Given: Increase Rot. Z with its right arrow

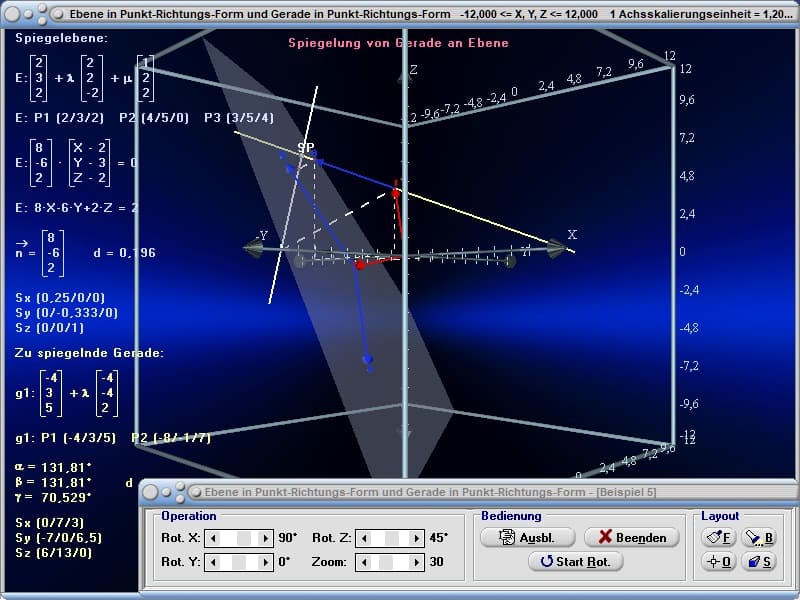Looking at the screenshot, I should (x=416, y=538).
